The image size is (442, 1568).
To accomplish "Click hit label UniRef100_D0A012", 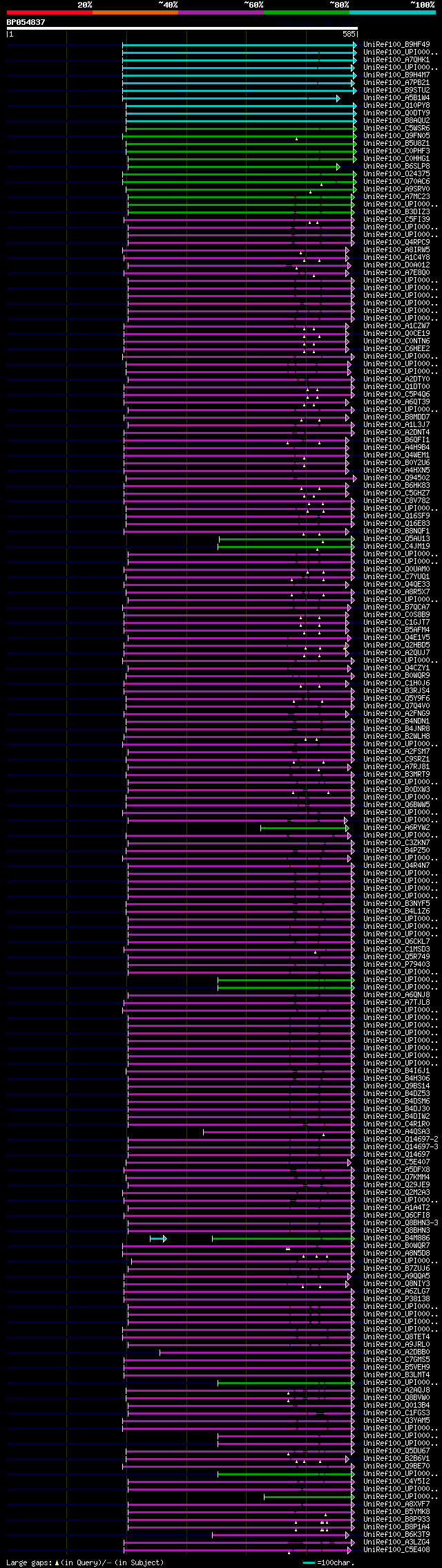I will click(396, 265).
